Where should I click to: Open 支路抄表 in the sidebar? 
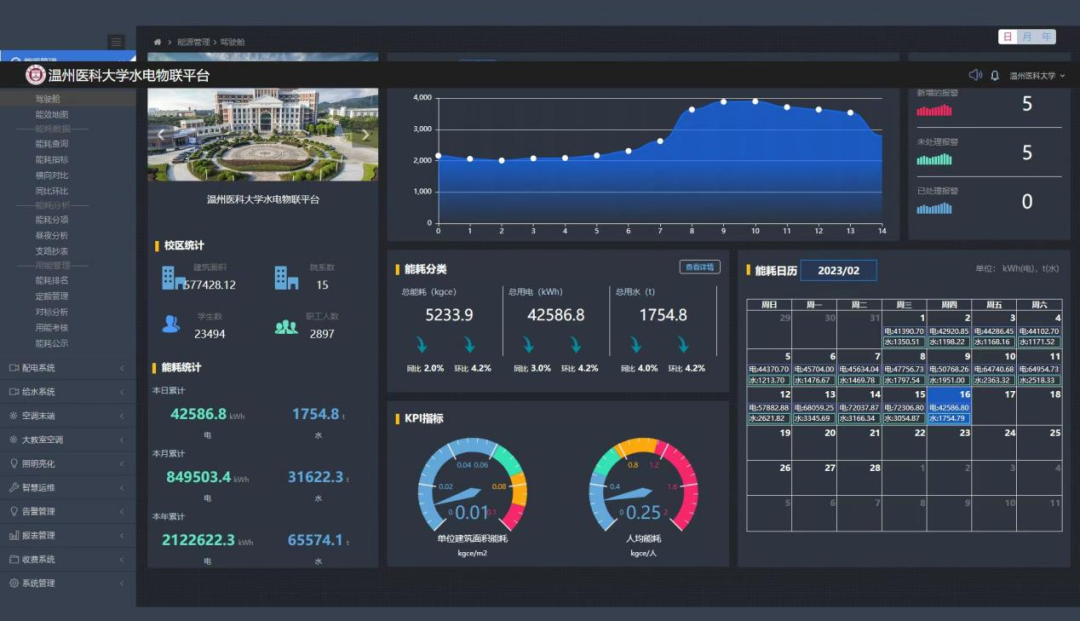[52, 251]
